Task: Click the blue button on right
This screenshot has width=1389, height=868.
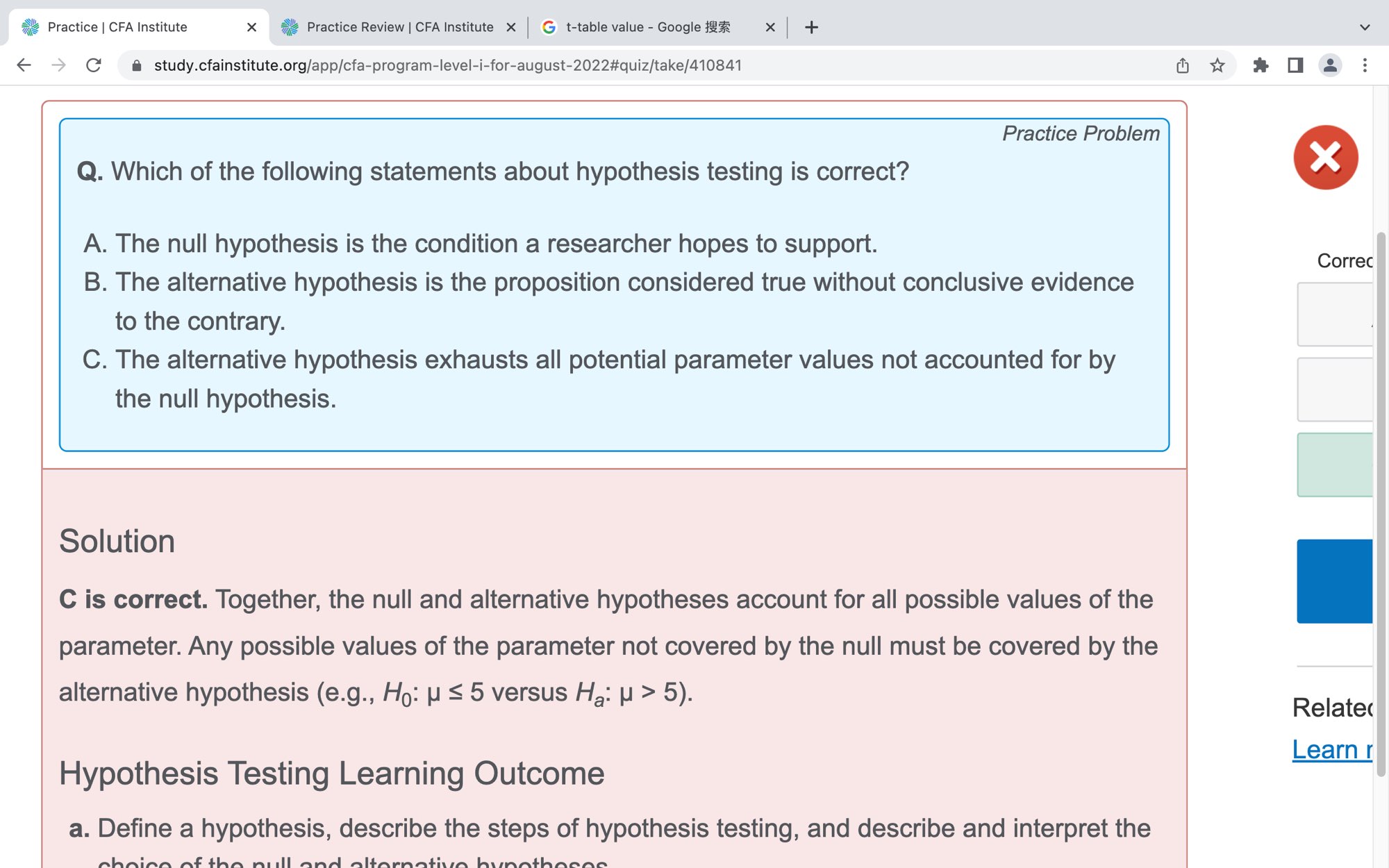Action: click(x=1334, y=581)
